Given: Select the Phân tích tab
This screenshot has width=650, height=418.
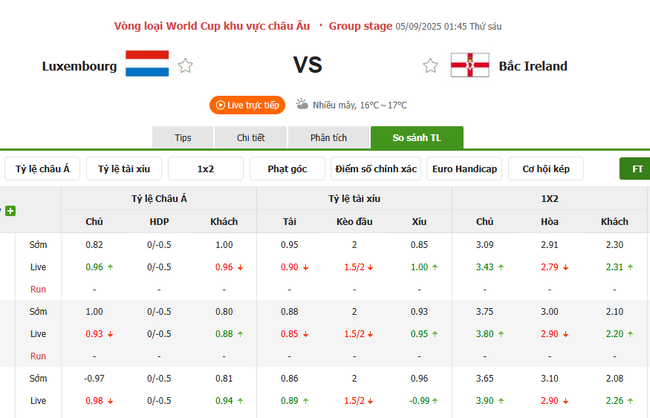Looking at the screenshot, I should [328, 138].
